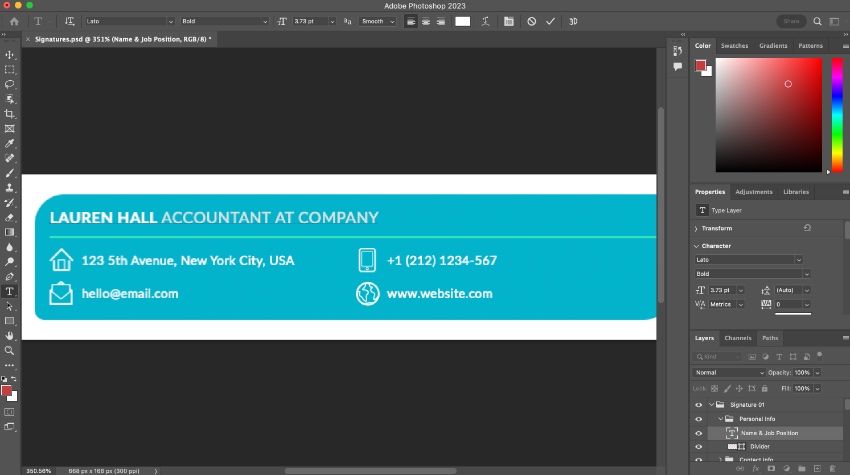Select the Eraser tool

pos(9,217)
